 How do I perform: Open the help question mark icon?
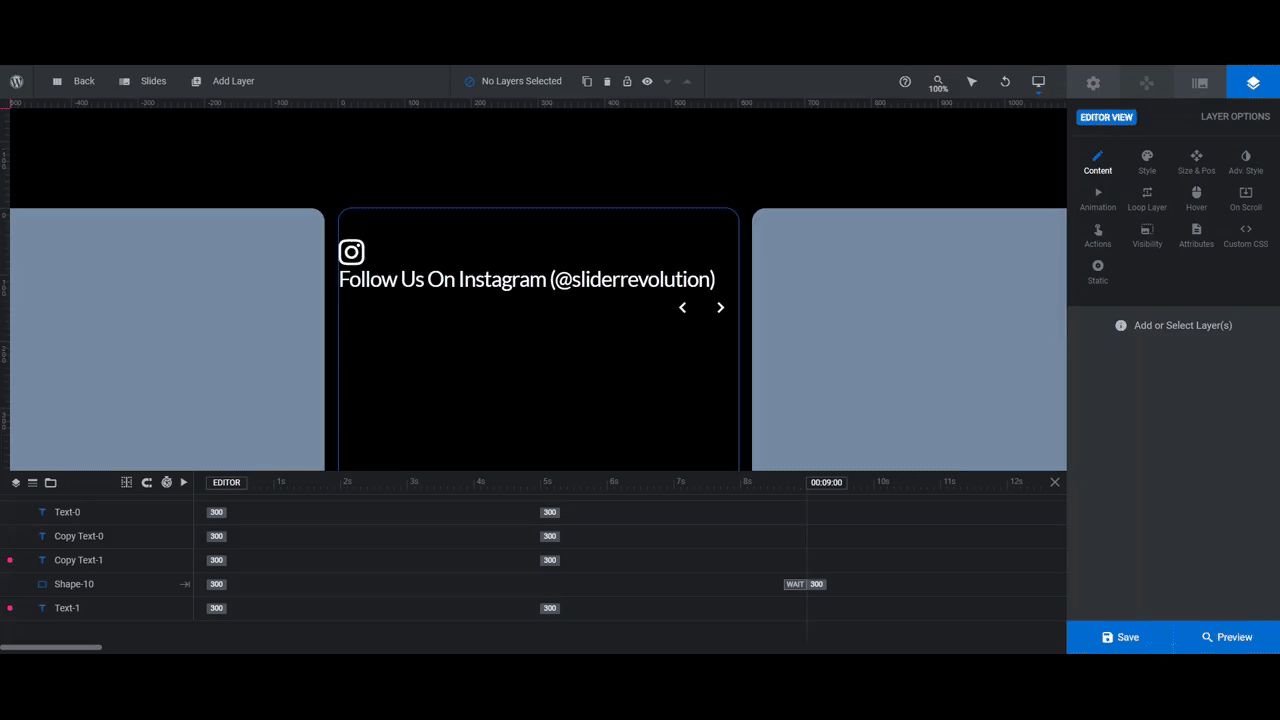905,81
